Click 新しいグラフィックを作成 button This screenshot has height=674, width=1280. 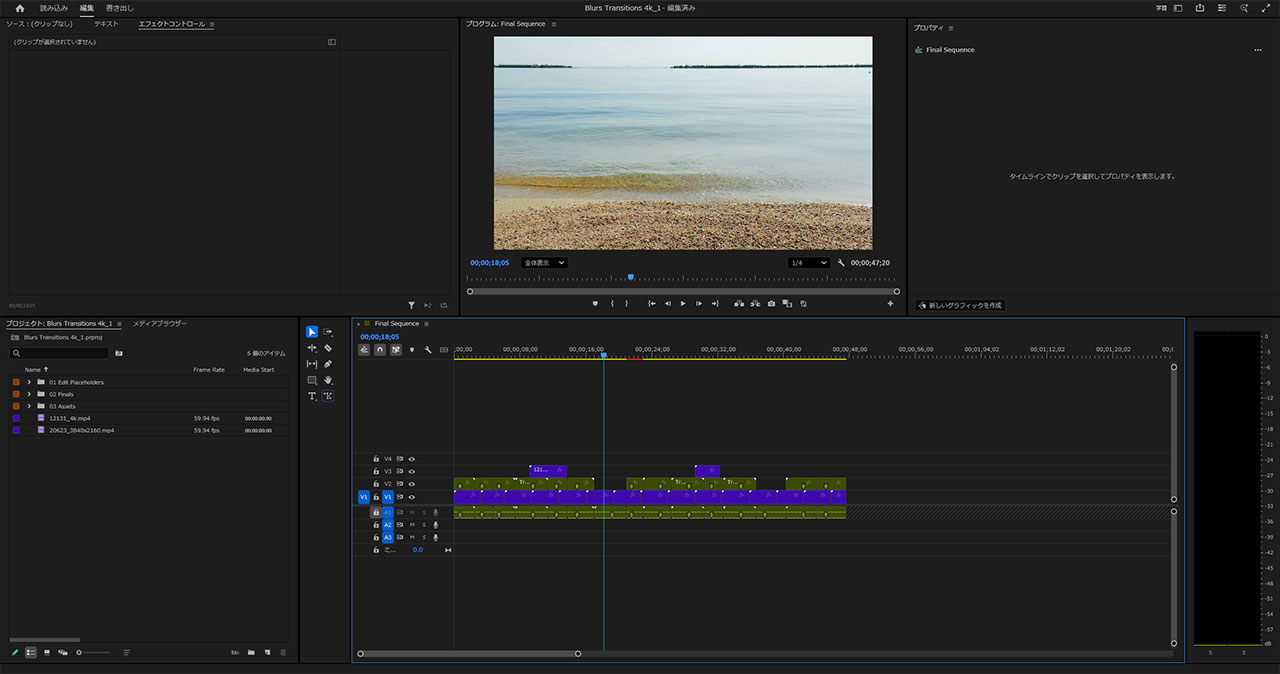pyautogui.click(x=959, y=305)
